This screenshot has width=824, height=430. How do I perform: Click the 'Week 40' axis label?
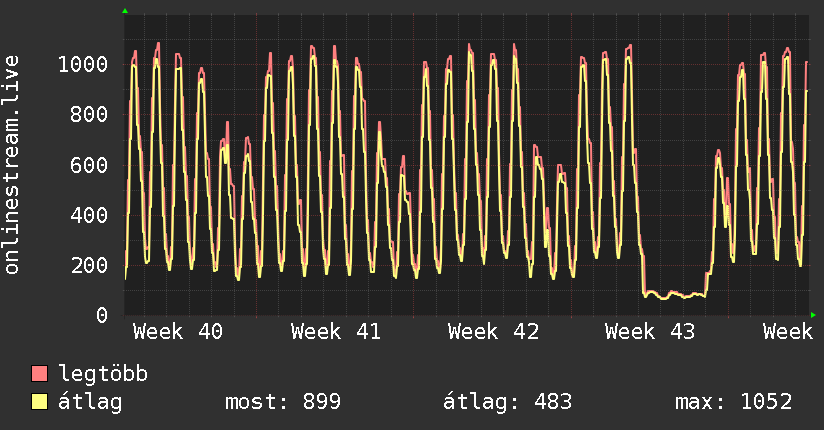(178, 332)
